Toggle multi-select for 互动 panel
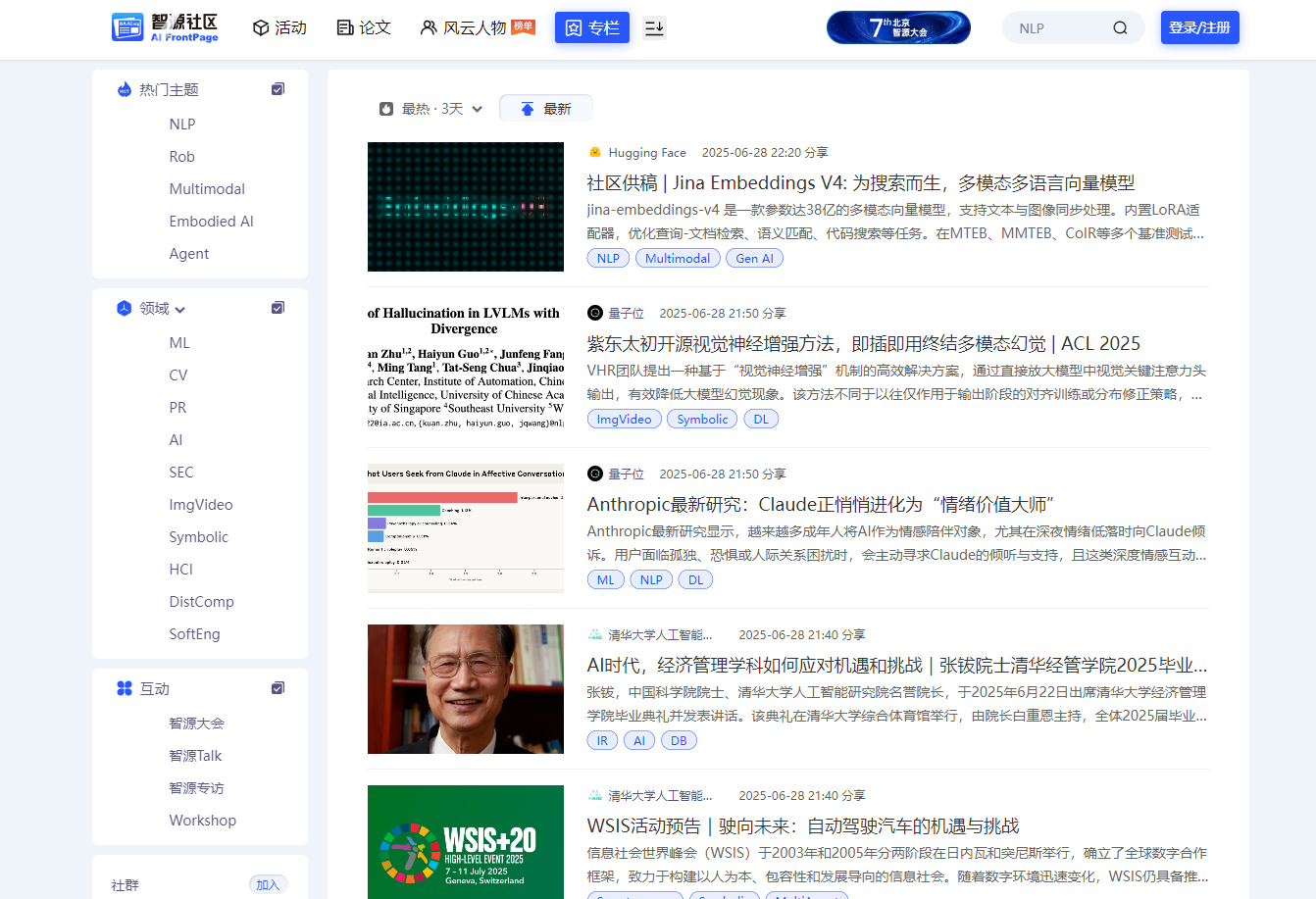The height and width of the screenshot is (899, 1316). 278,688
